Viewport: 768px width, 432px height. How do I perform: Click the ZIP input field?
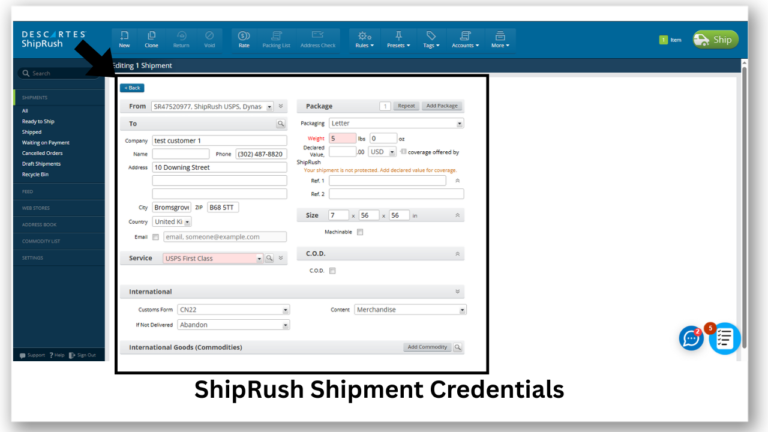click(223, 208)
